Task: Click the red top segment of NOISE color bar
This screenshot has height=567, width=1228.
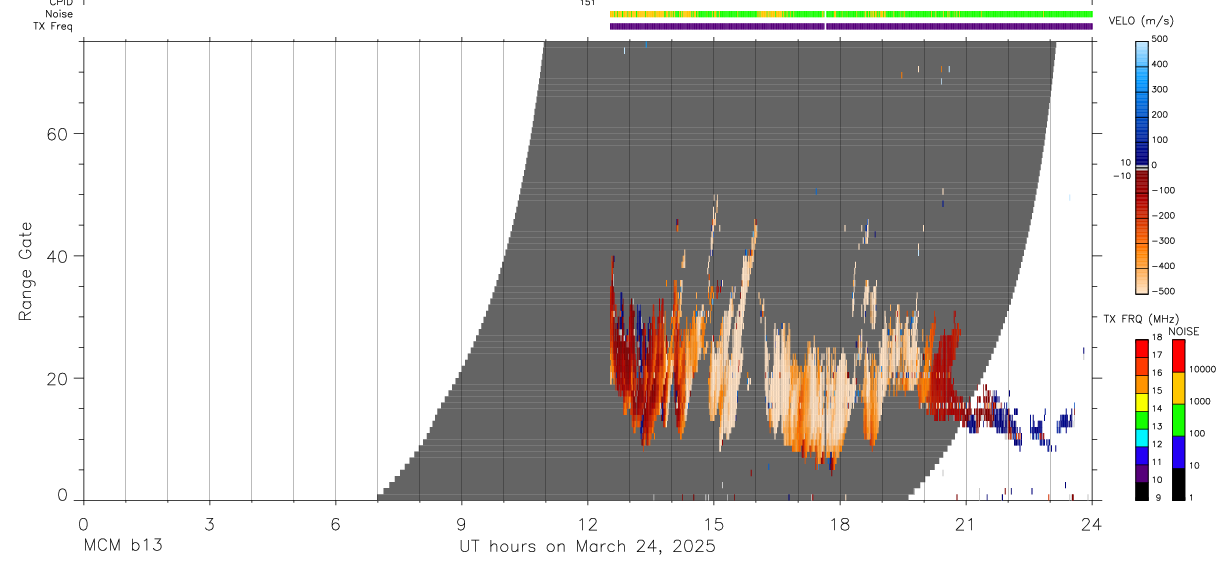Action: 1178,355
